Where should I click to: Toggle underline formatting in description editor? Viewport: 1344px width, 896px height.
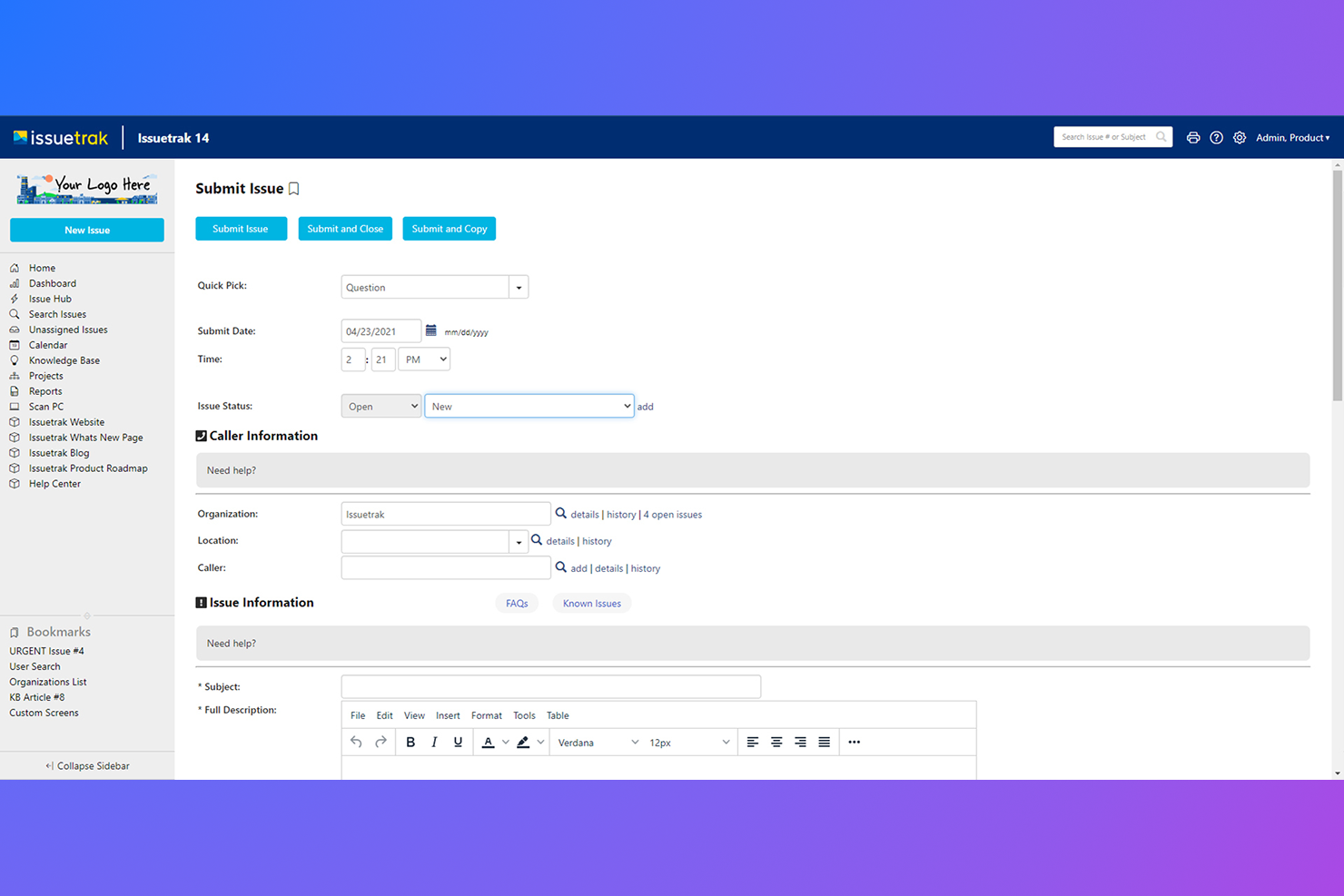458,743
